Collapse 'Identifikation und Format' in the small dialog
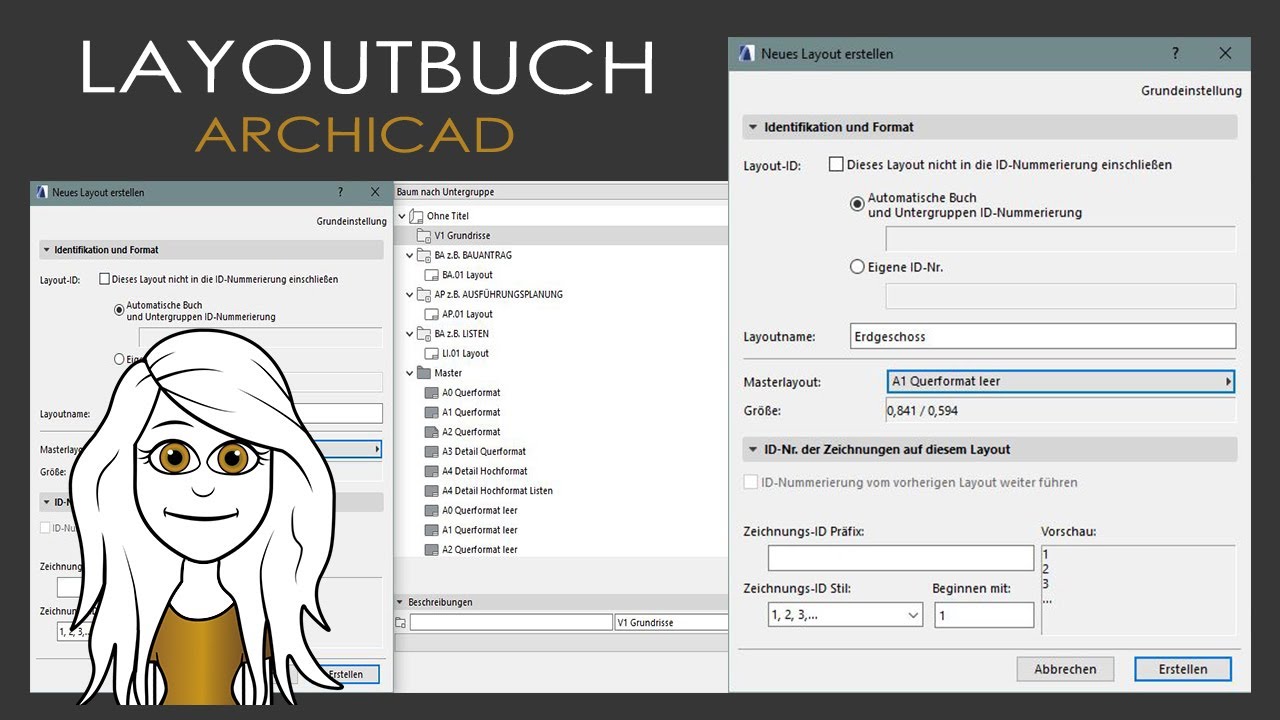This screenshot has height=720, width=1280. click(46, 250)
